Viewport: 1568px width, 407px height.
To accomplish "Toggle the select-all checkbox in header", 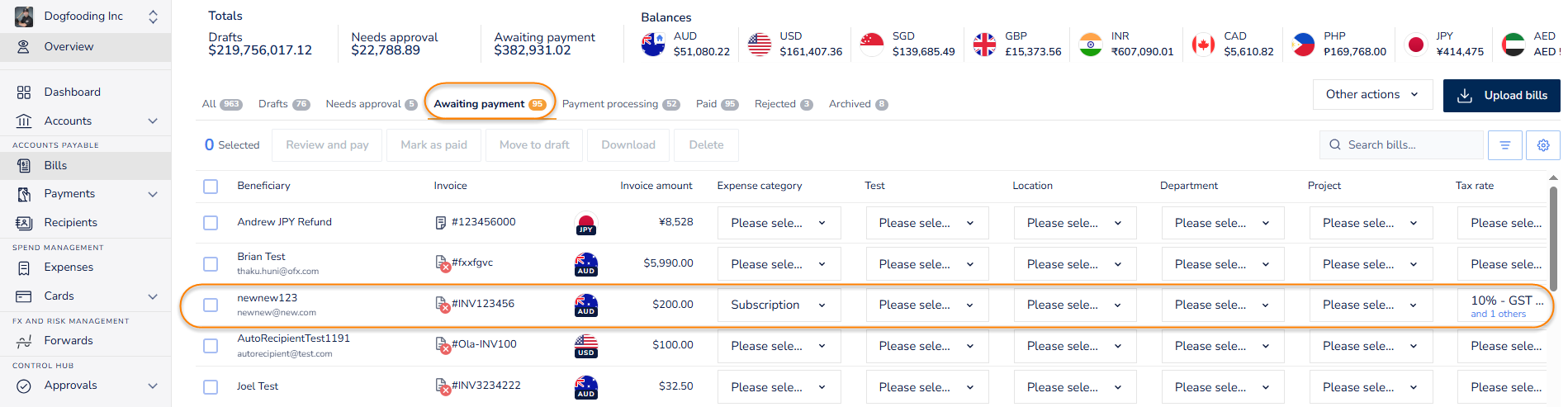I will point(211,187).
